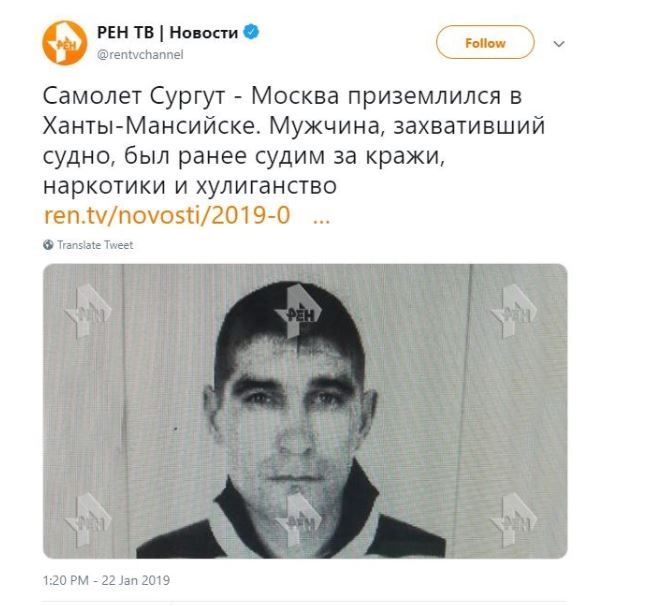Open the 1:20 PM - 22 Jan 2019 timestamp
This screenshot has height=606, width=649.
pos(106,580)
